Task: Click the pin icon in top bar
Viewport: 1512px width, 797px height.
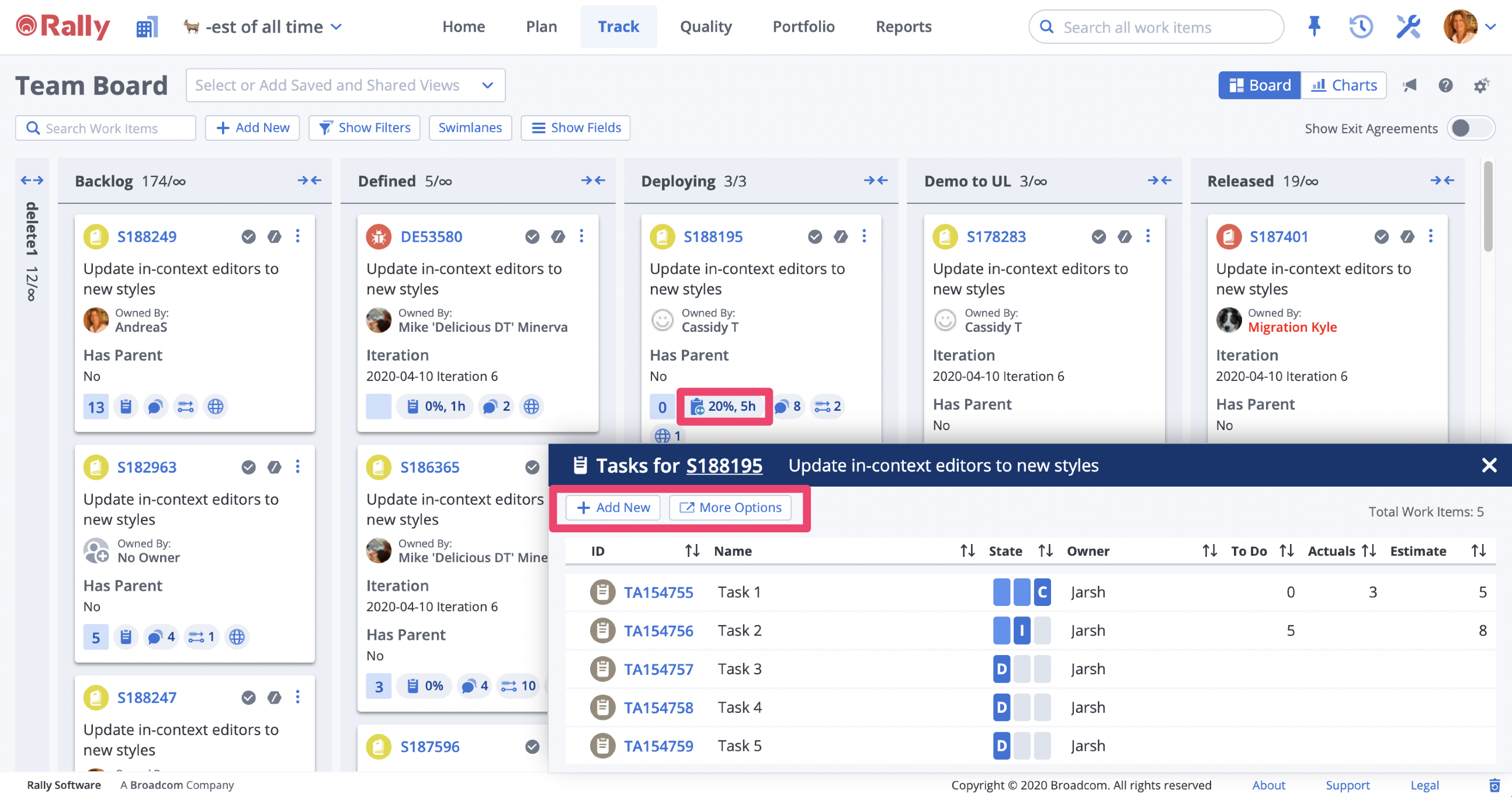Action: pos(1313,26)
